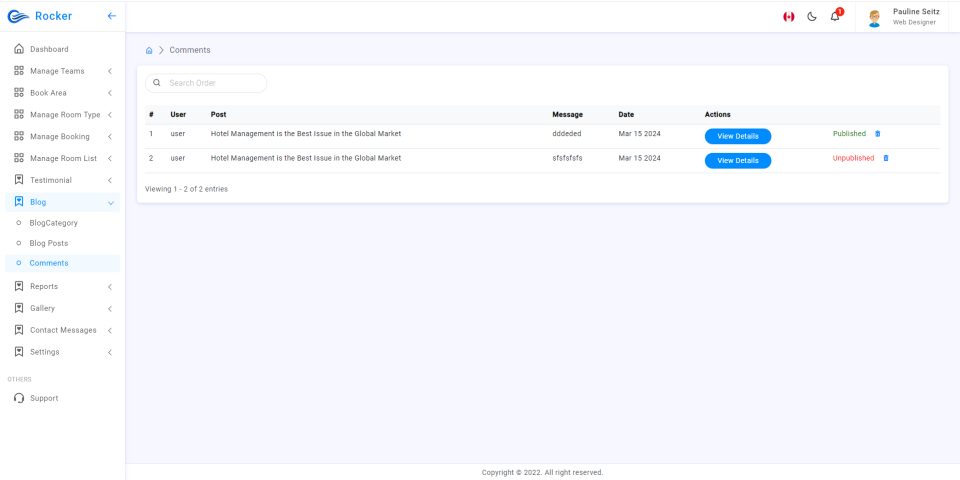Open the Canada flag language selector
Screen dimensions: 960x480
click(789, 17)
